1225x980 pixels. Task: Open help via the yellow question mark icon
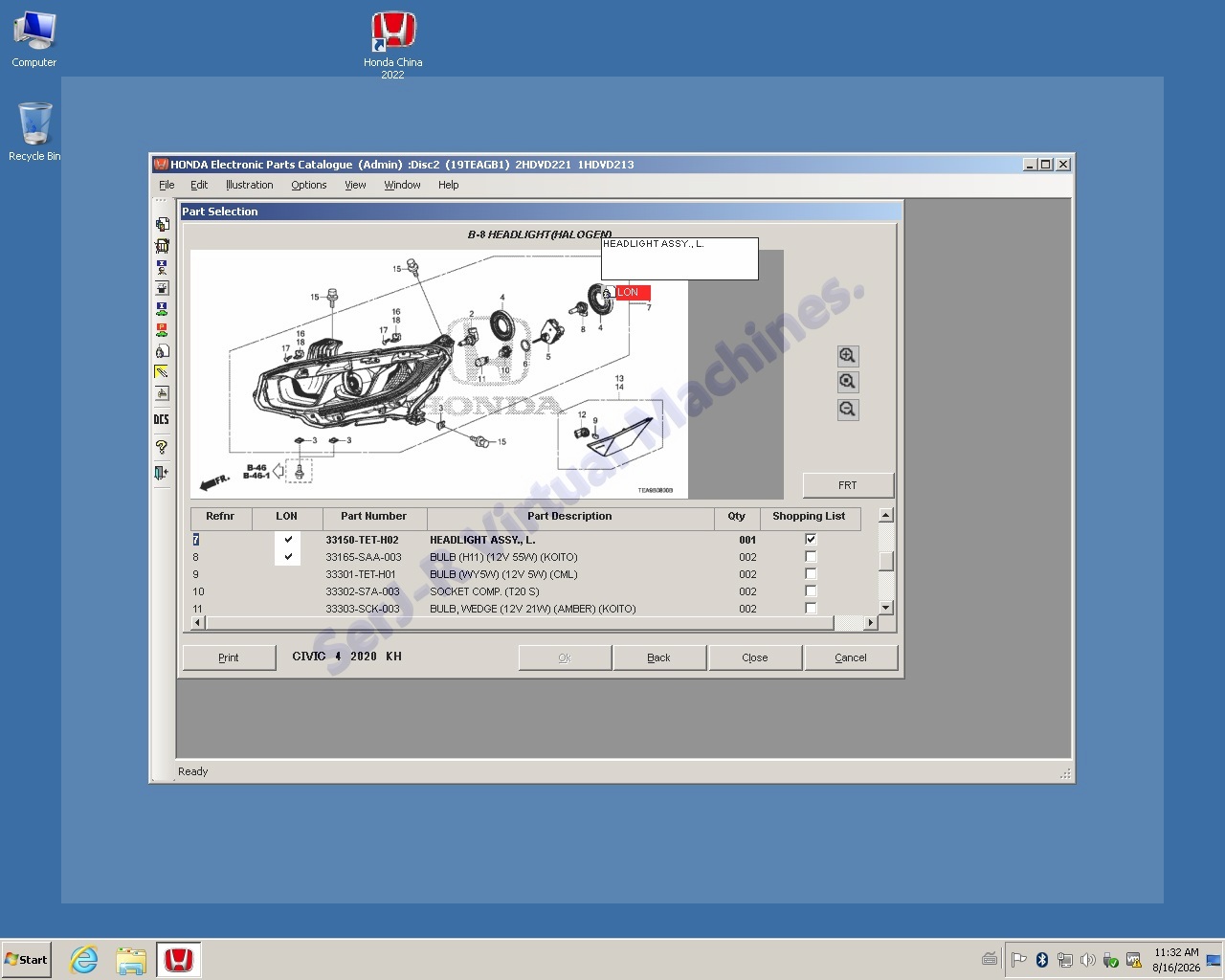[x=162, y=446]
